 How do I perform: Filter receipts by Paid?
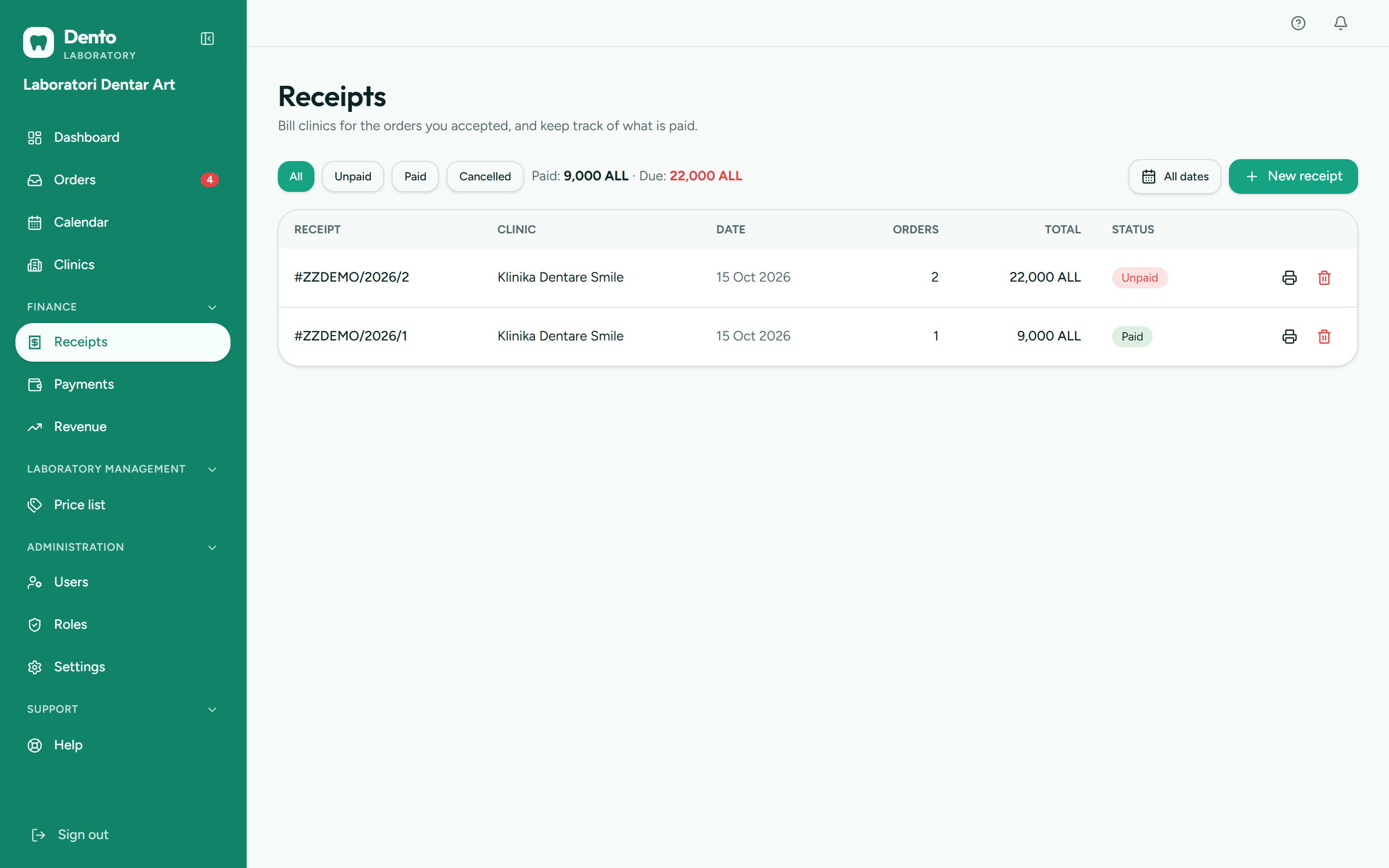tap(415, 176)
